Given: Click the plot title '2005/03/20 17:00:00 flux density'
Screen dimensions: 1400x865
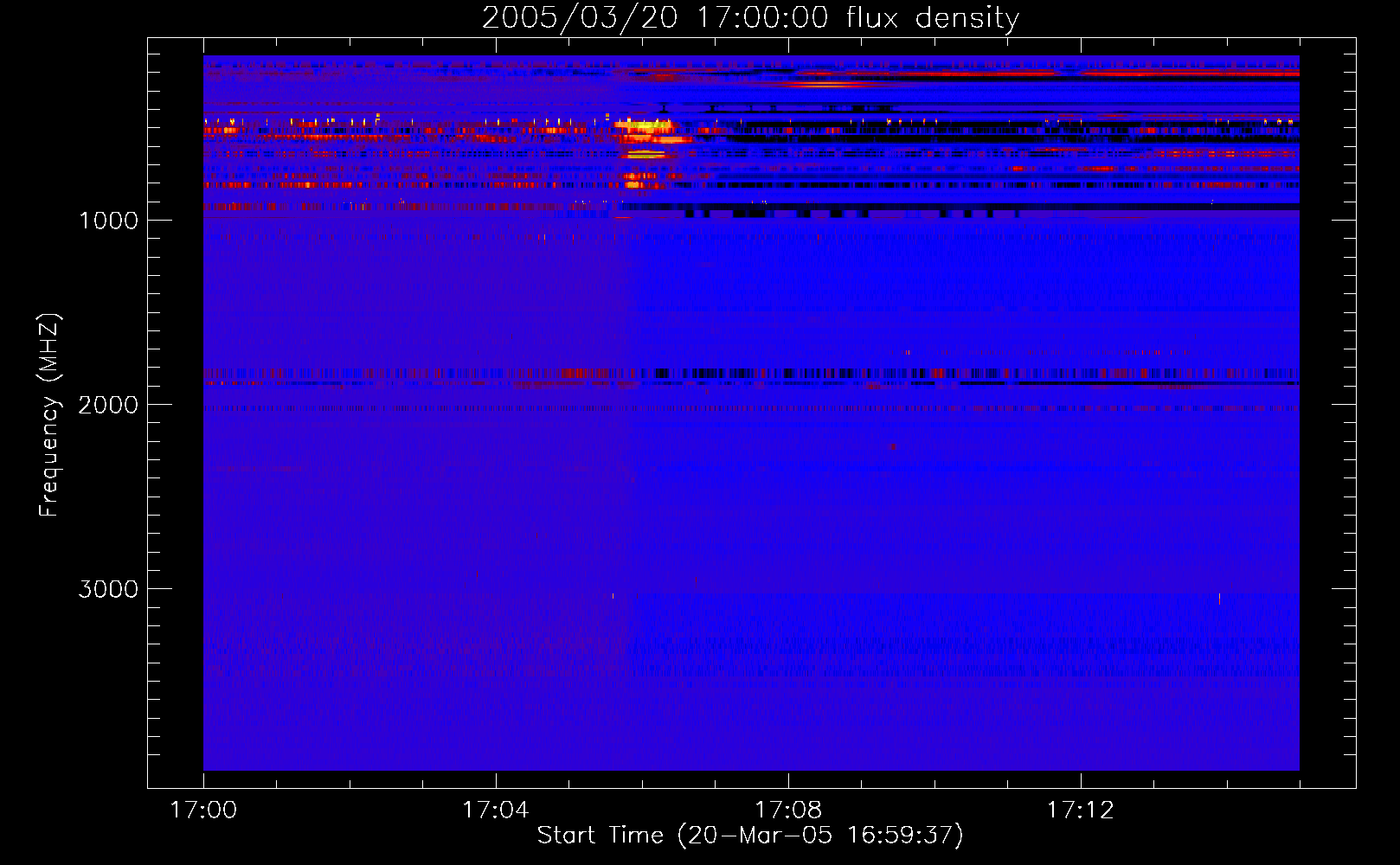Looking at the screenshot, I should 750,17.
